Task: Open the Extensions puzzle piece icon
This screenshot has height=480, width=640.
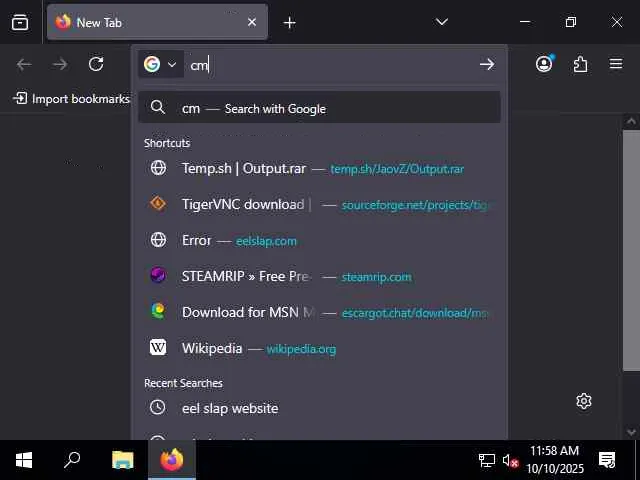Action: (x=580, y=64)
